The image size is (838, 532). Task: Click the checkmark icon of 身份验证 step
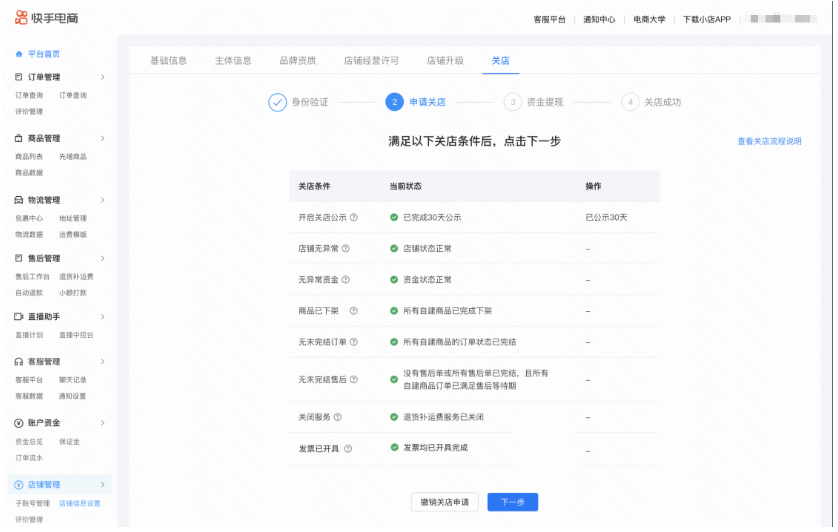(x=277, y=102)
